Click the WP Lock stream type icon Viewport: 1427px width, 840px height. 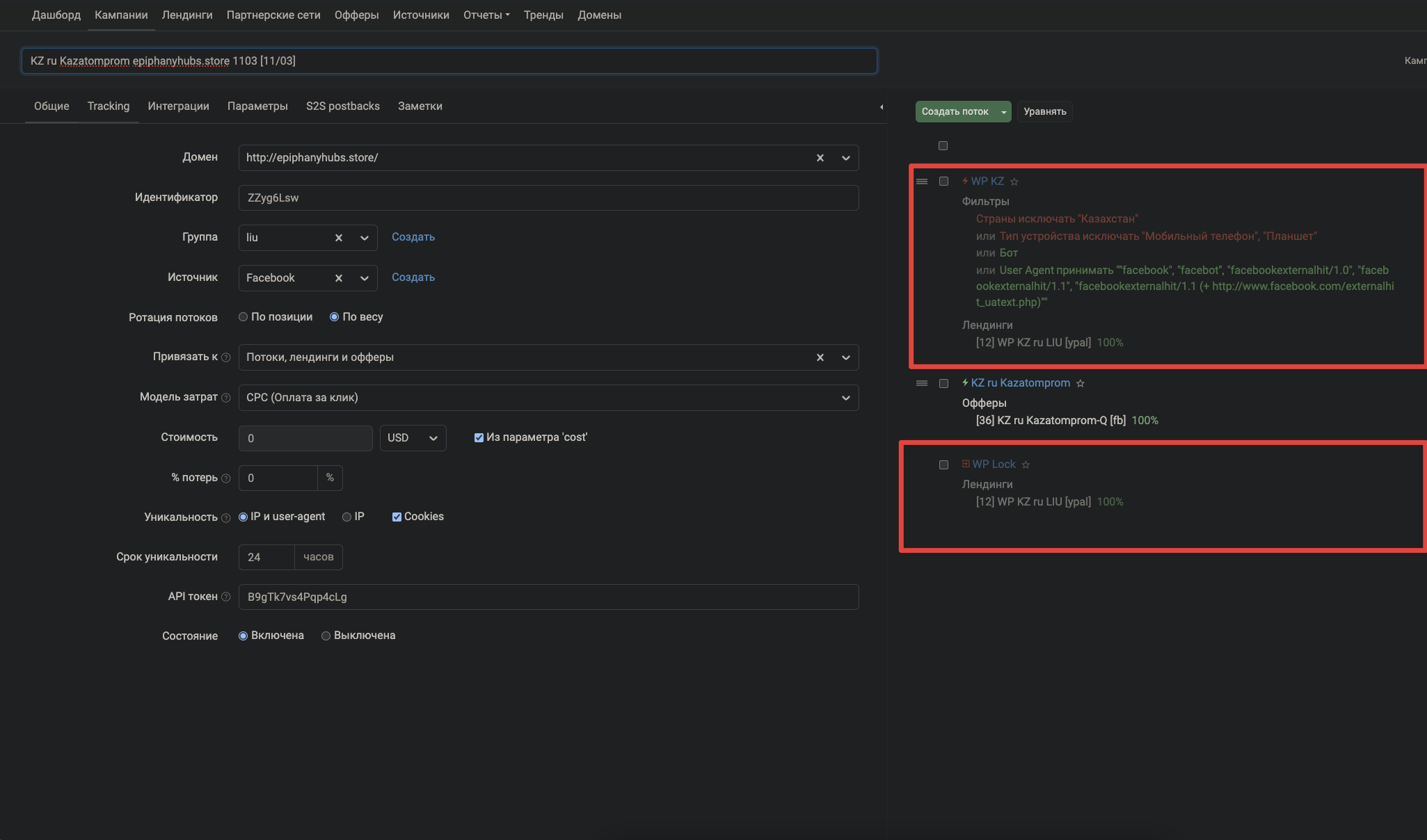[x=966, y=464]
